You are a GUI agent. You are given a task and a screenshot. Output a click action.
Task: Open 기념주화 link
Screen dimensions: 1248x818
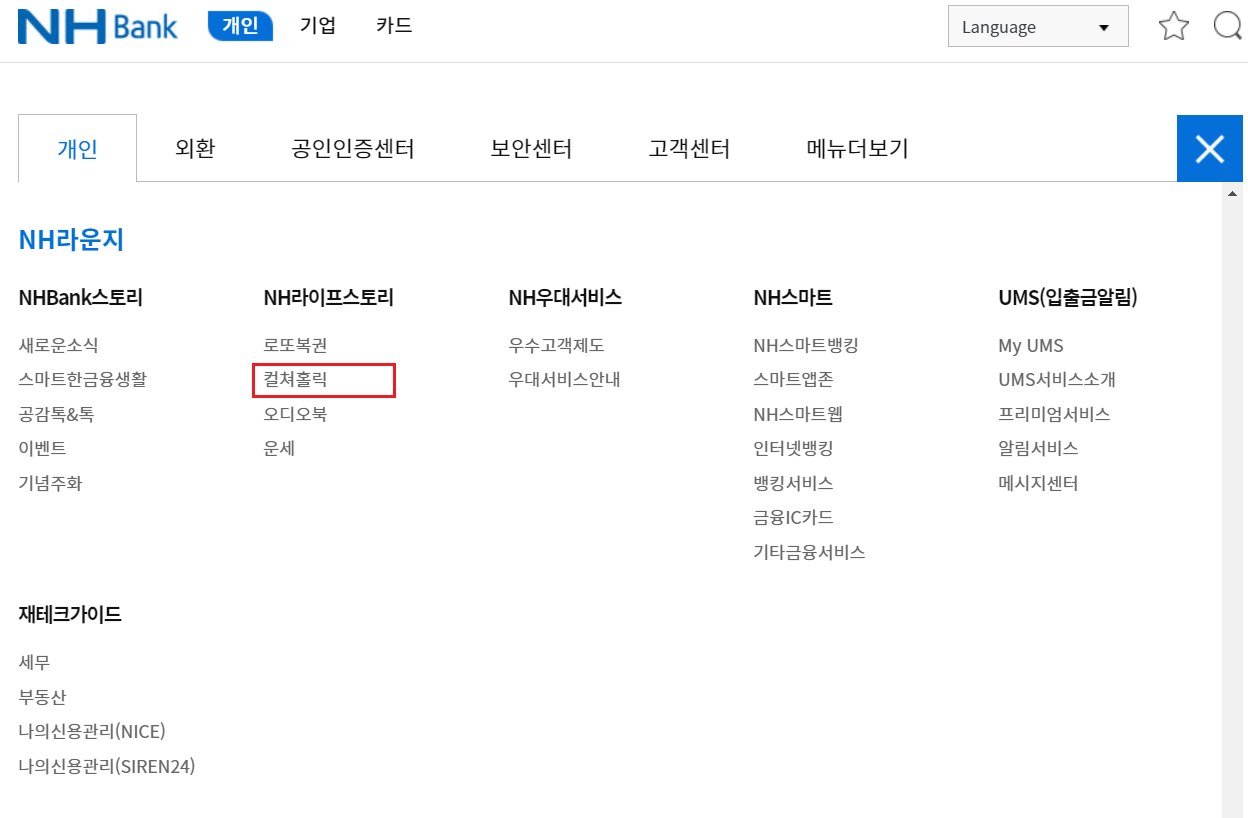(x=50, y=483)
